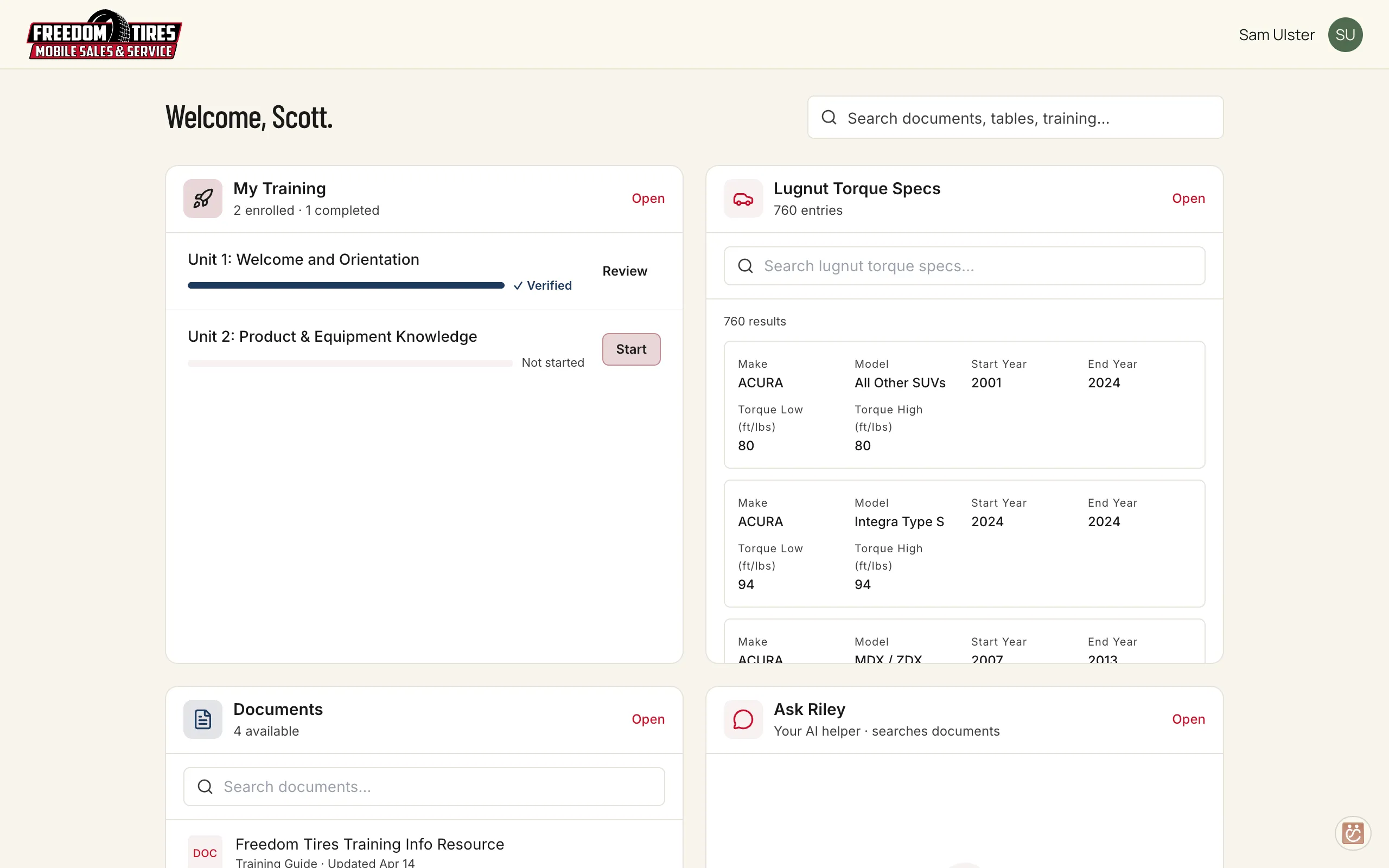Click the main search magnifier icon

[829, 117]
